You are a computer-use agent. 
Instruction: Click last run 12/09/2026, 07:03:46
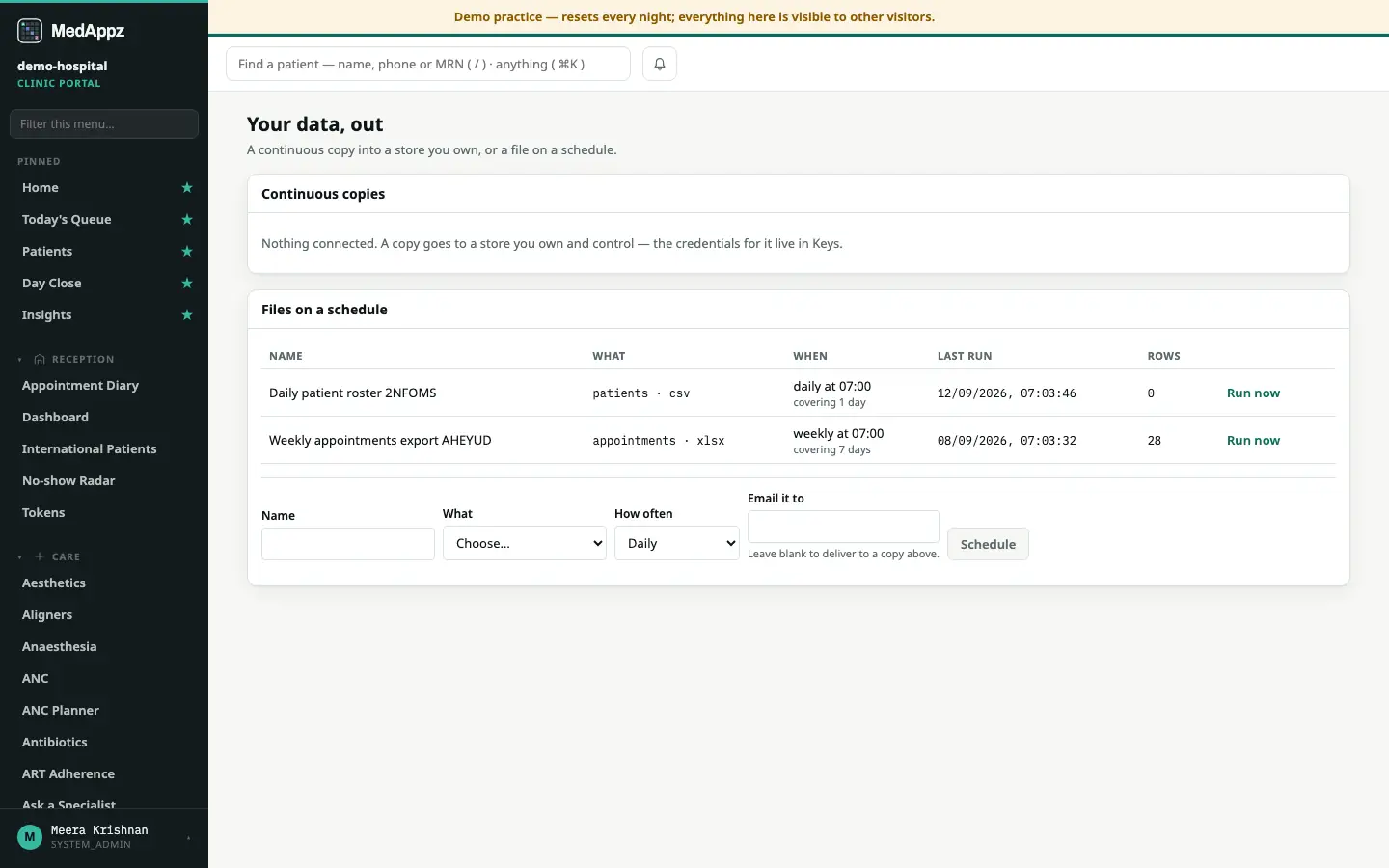[1007, 393]
